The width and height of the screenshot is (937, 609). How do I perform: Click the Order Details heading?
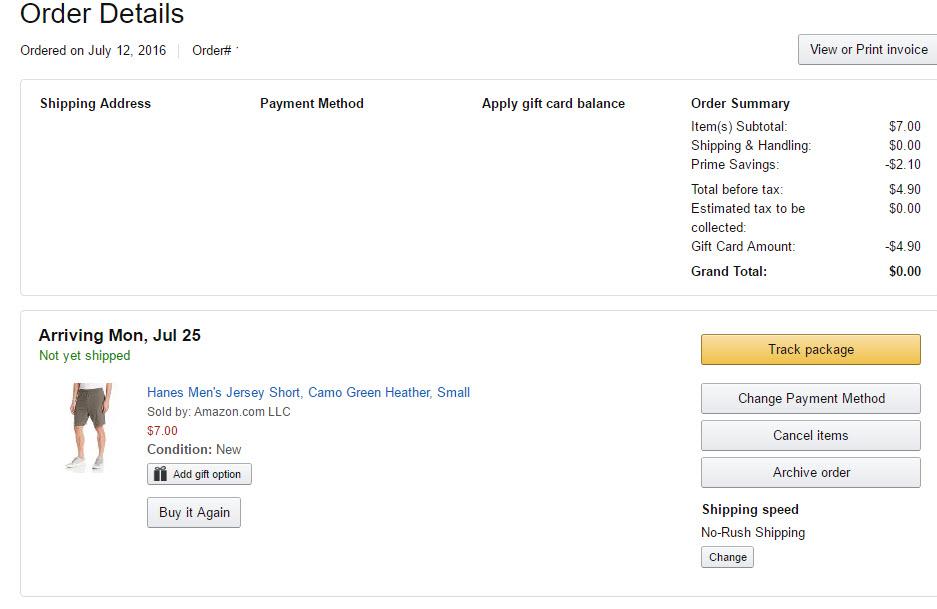pos(102,14)
